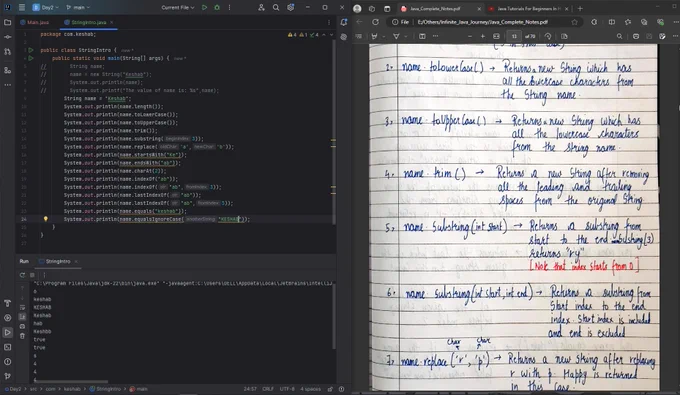Rerun StringIntro in the Run panel
The image size is (680, 395).
[x=22, y=275]
